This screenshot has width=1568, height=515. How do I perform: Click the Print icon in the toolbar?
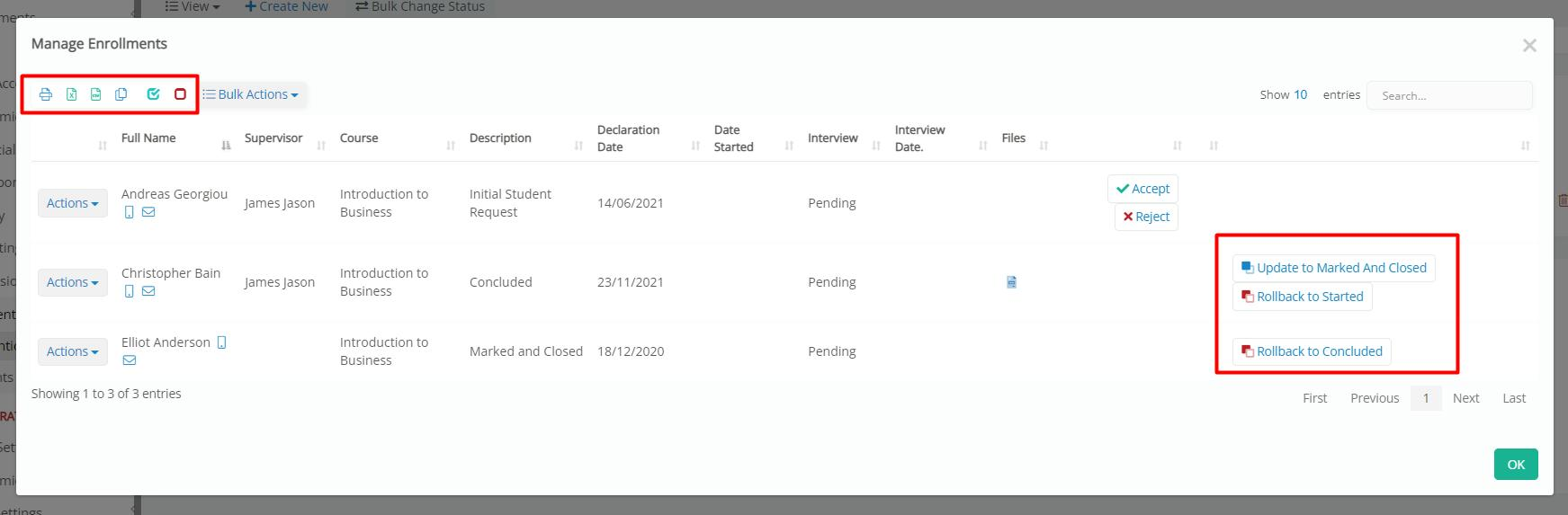point(46,94)
